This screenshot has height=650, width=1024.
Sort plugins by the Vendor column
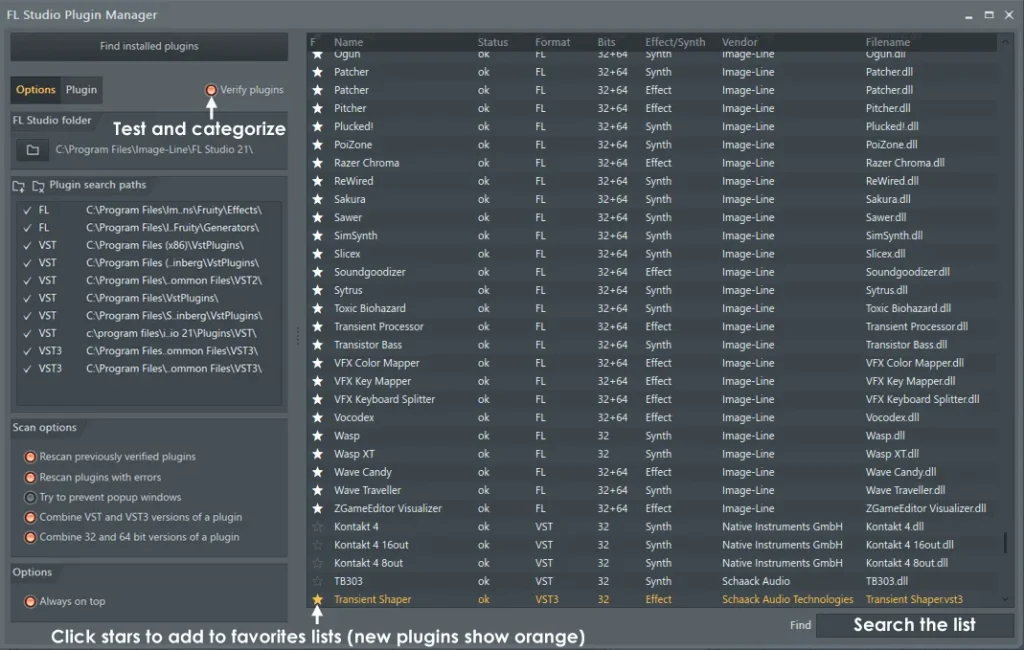[x=739, y=41]
